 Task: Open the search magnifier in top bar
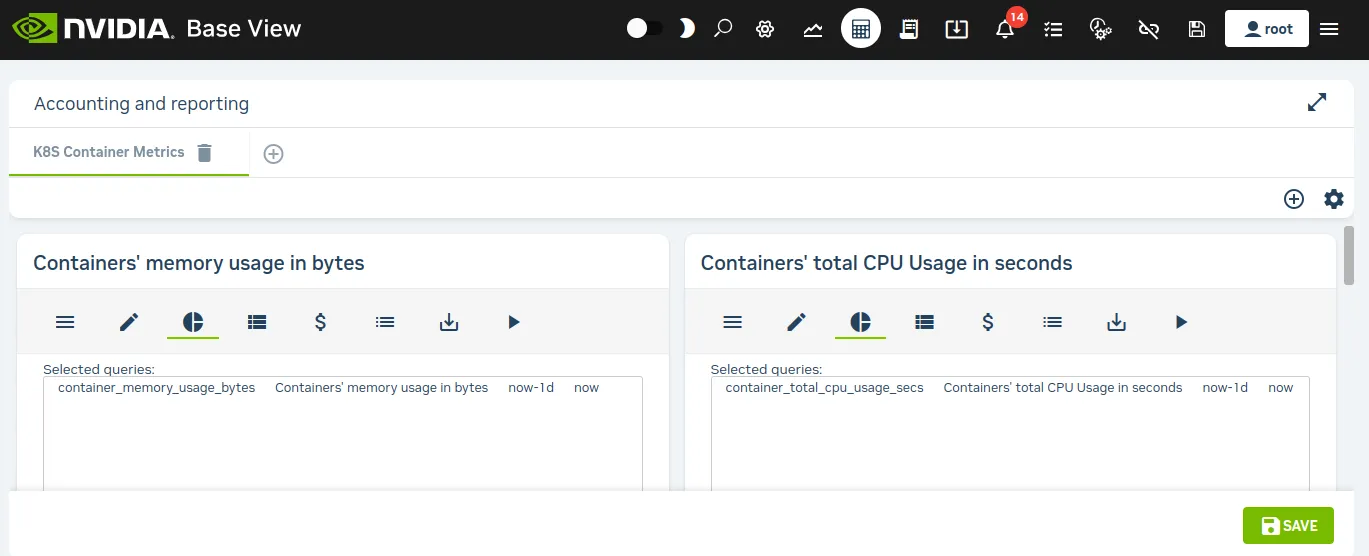[x=723, y=29]
